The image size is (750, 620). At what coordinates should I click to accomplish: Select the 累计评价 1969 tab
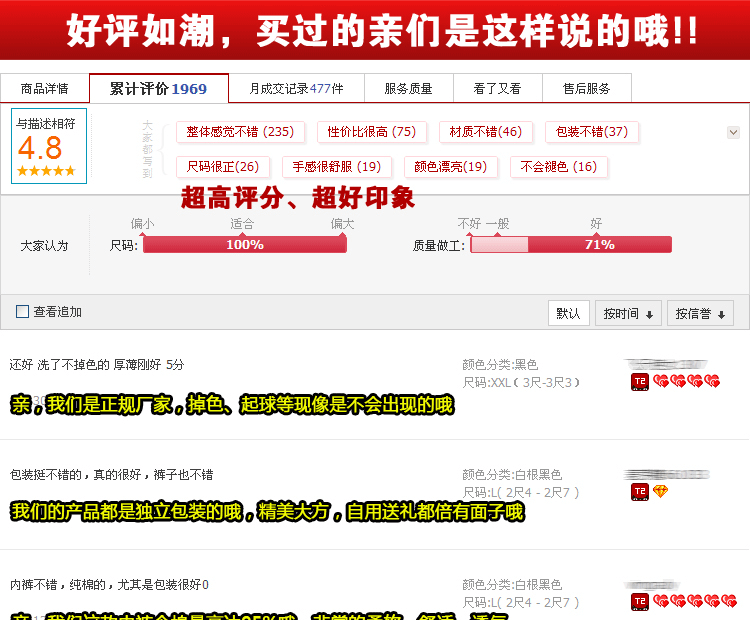click(x=159, y=89)
